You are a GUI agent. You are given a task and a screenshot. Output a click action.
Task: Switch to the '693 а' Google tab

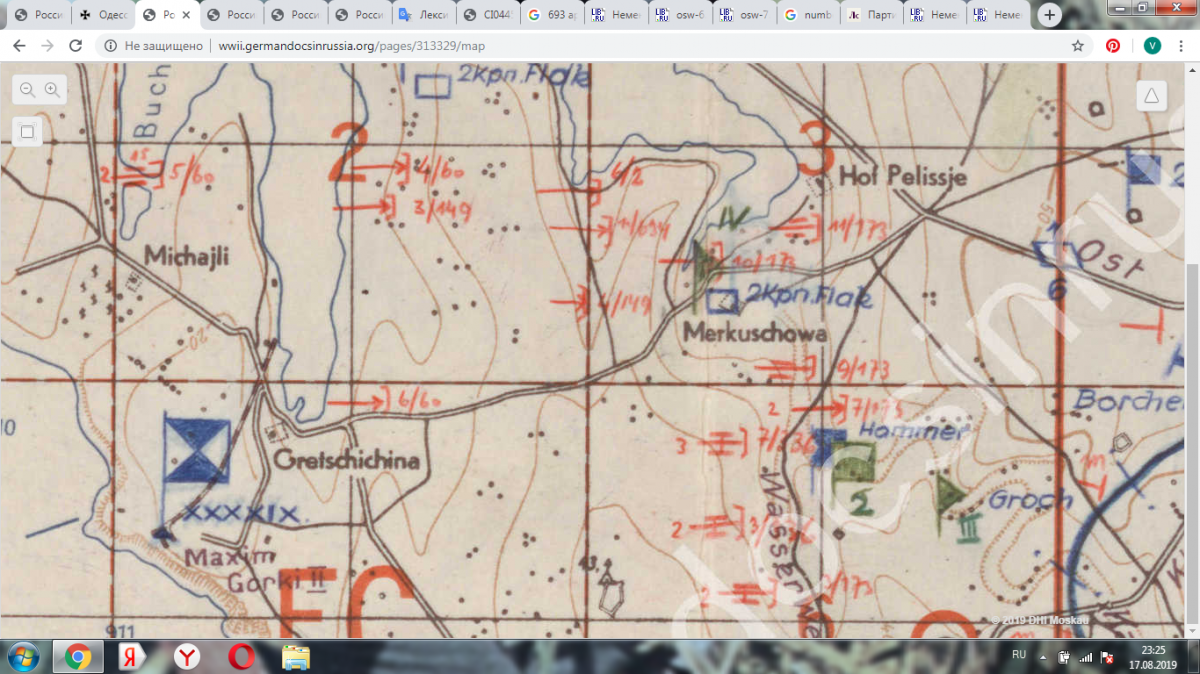coord(552,16)
